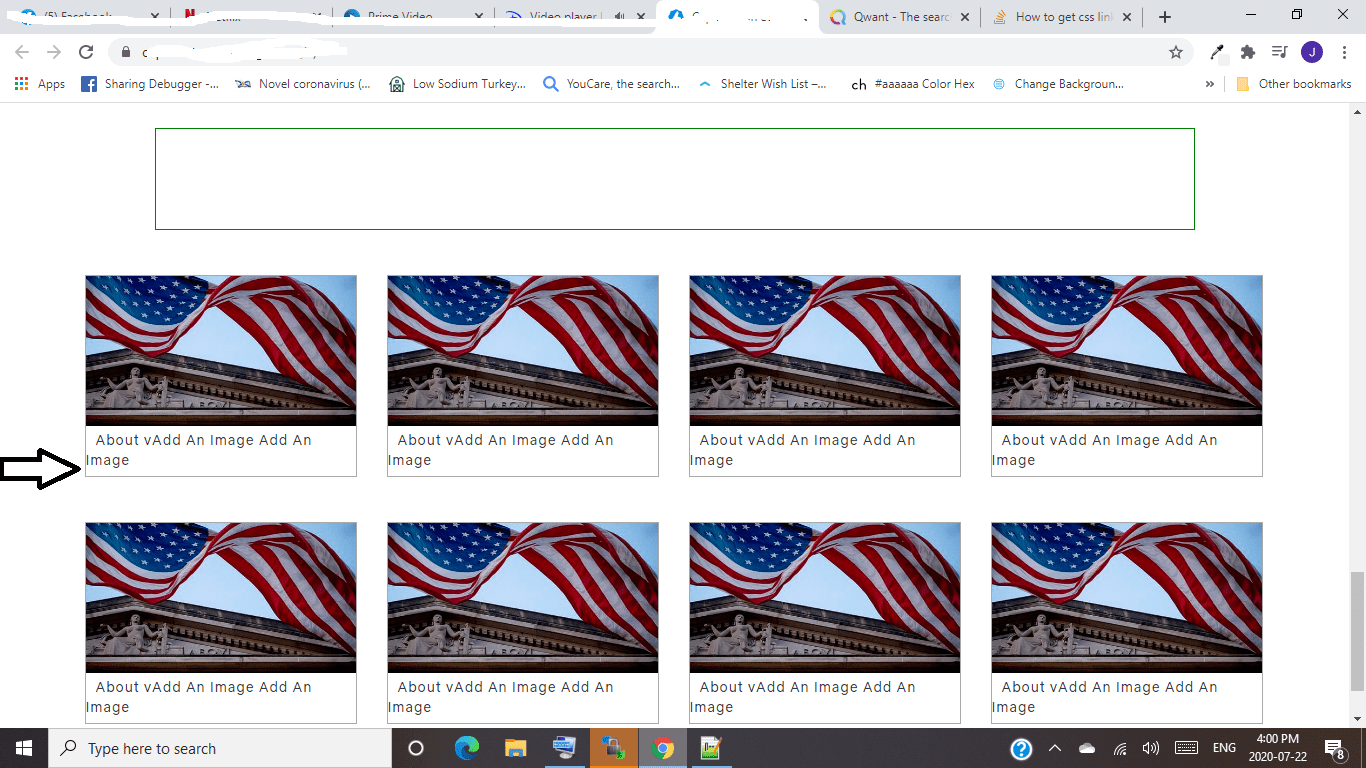The height and width of the screenshot is (768, 1366).
Task: Open Google Chrome from the taskbar
Action: 662,748
